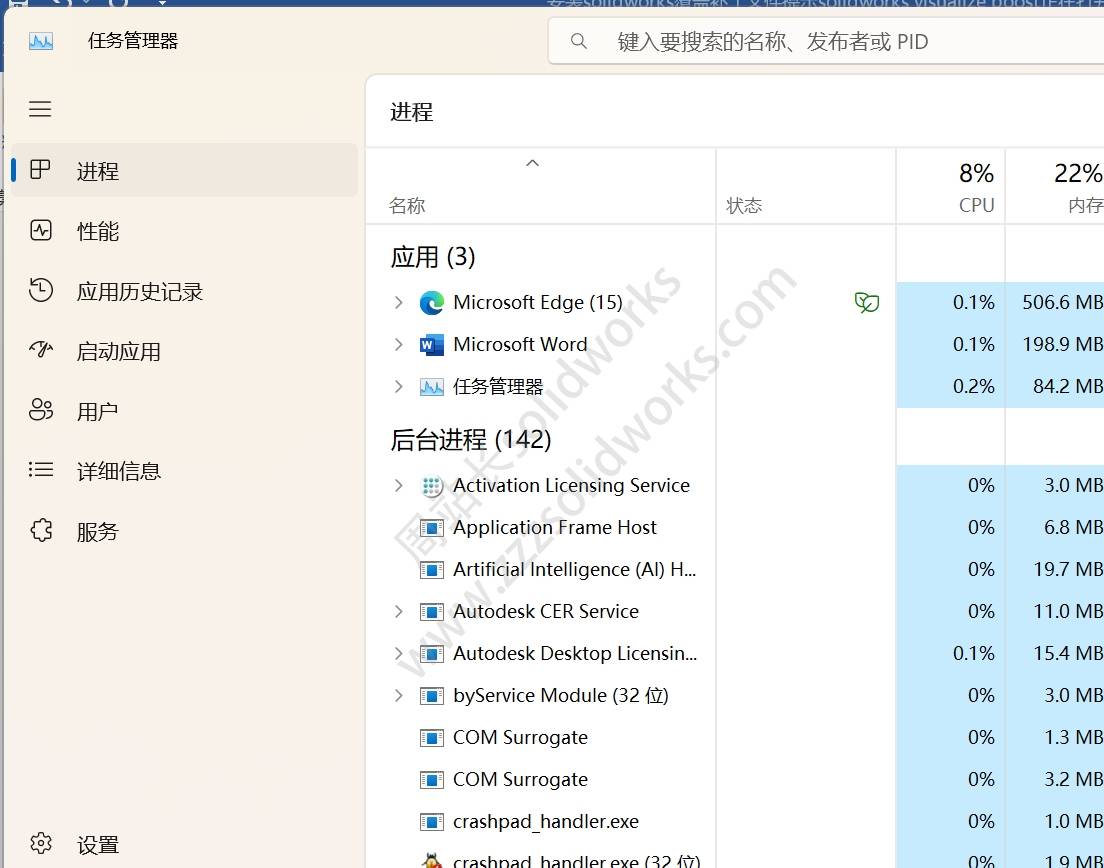The image size is (1104, 868).
Task: Expand the Autodesk CER Service entry
Action: [398, 611]
